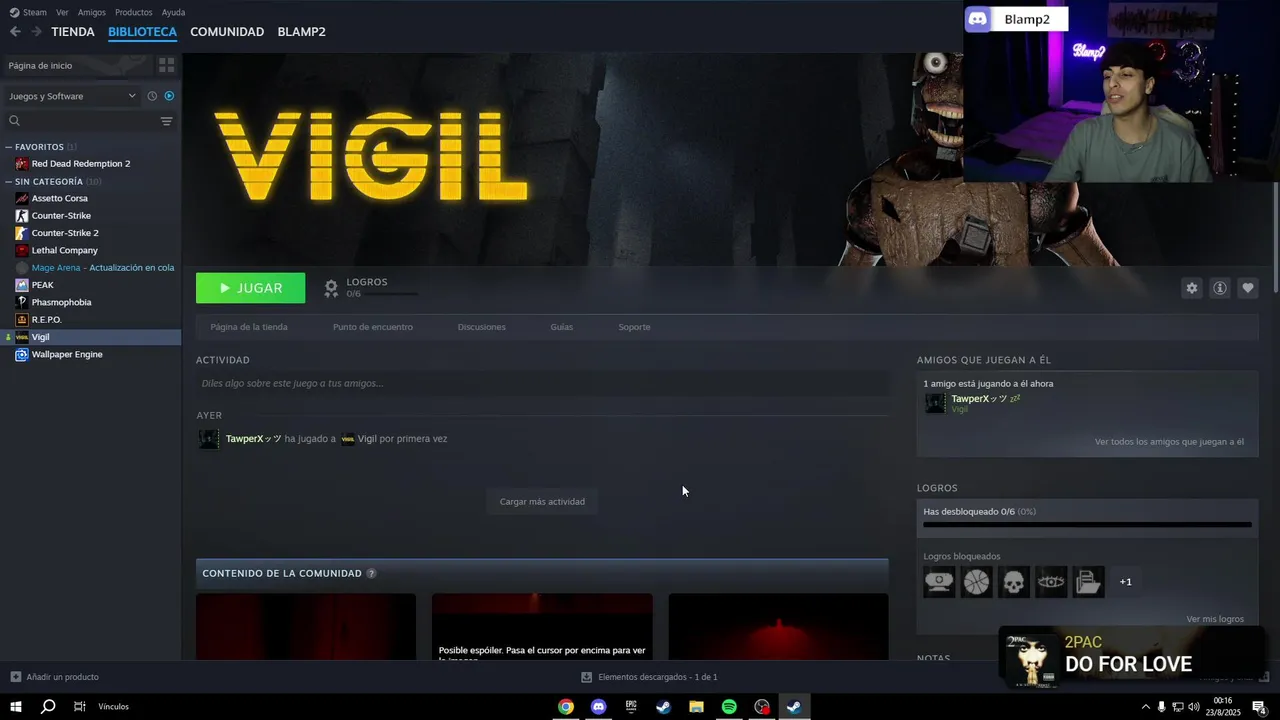Image resolution: width=1280 pixels, height=720 pixels.
Task: Show Vigil game info panel
Action: tap(1219, 288)
